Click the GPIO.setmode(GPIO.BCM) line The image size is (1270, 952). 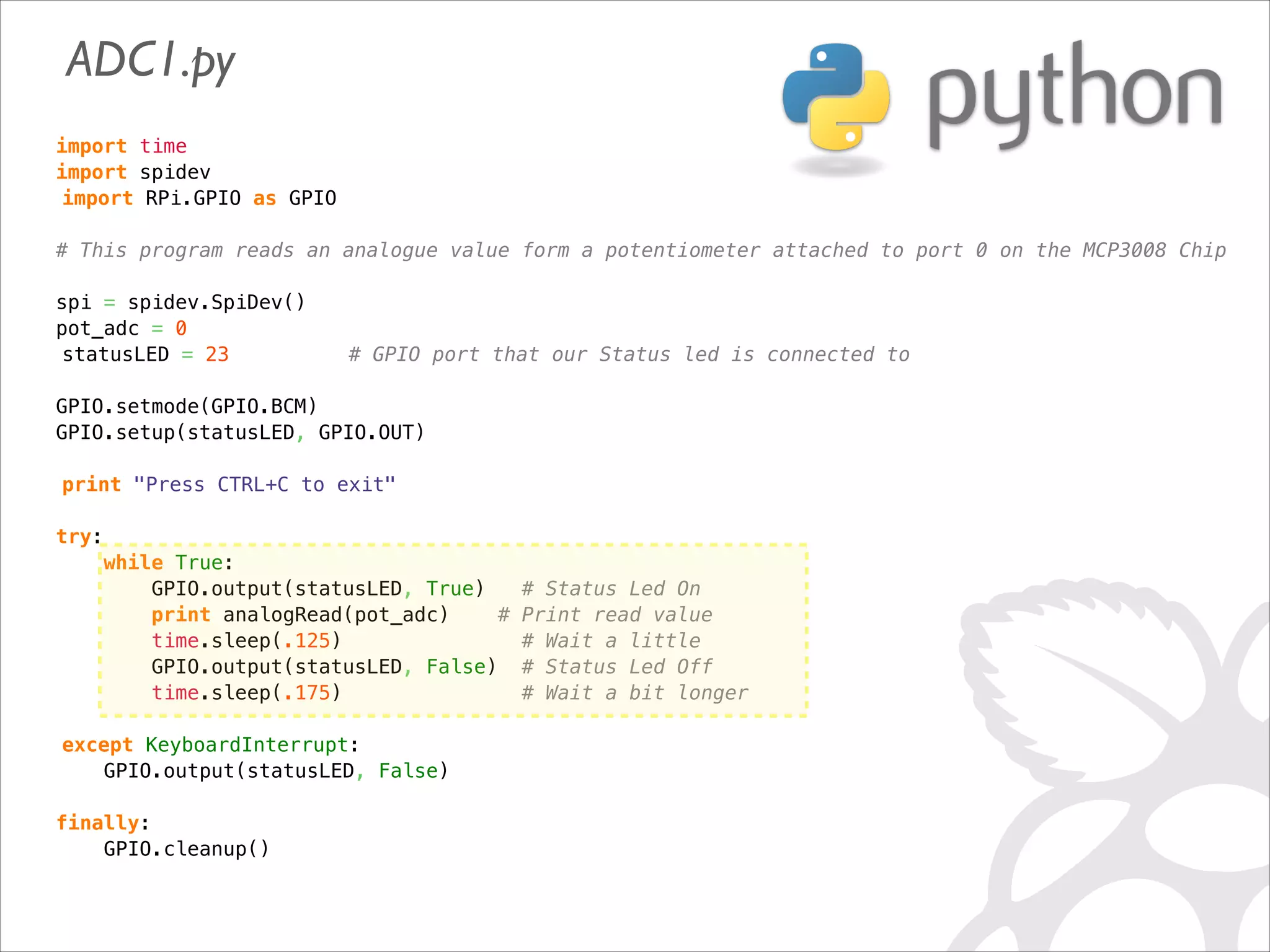pos(186,407)
